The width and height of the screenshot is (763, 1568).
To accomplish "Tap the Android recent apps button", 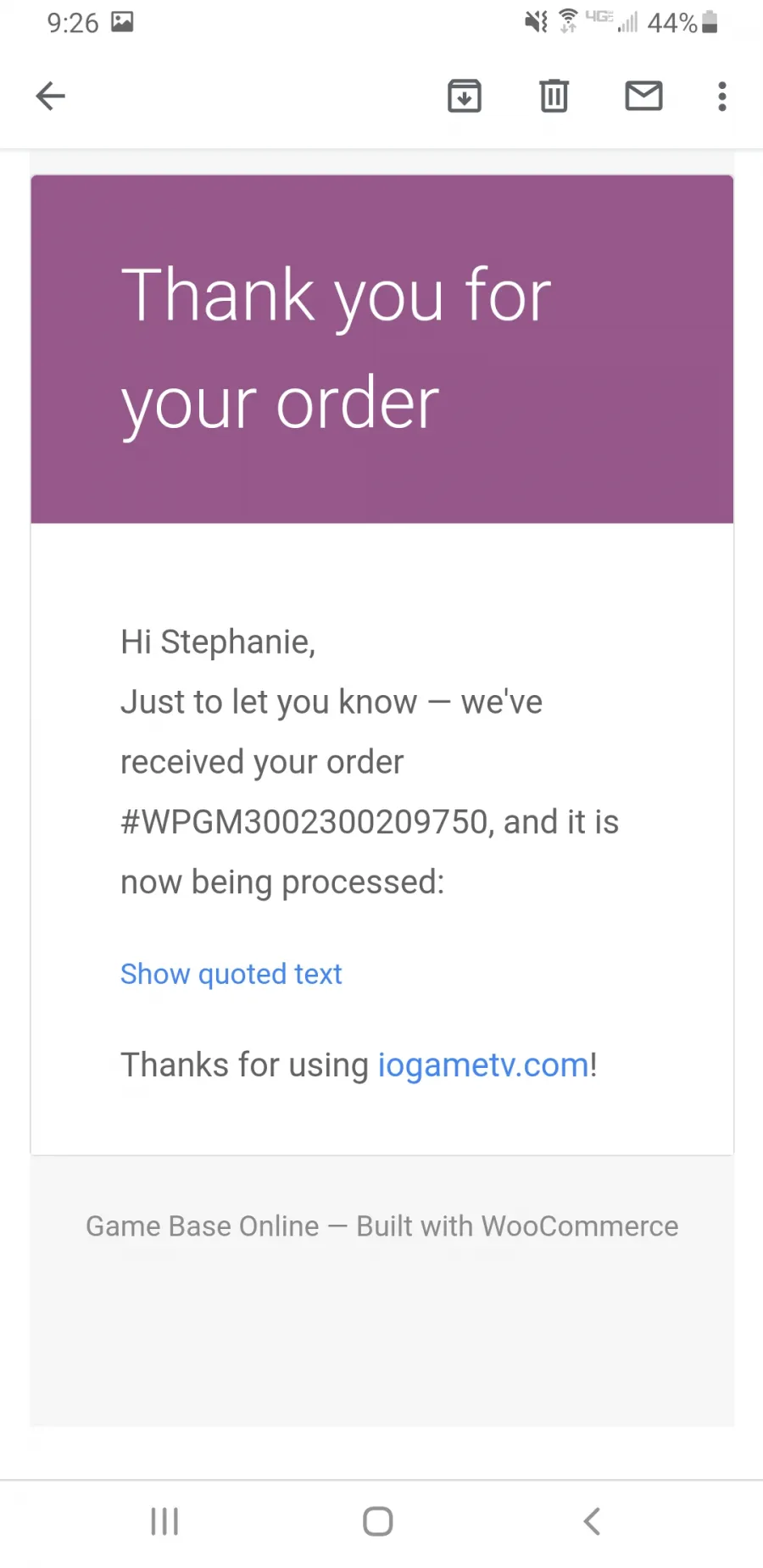I will click(x=164, y=1521).
